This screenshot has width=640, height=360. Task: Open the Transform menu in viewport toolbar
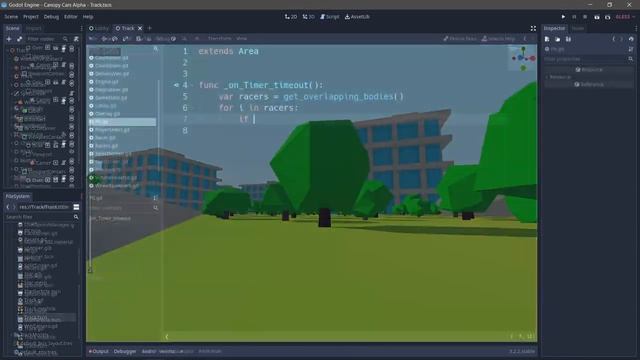[x=220, y=38]
